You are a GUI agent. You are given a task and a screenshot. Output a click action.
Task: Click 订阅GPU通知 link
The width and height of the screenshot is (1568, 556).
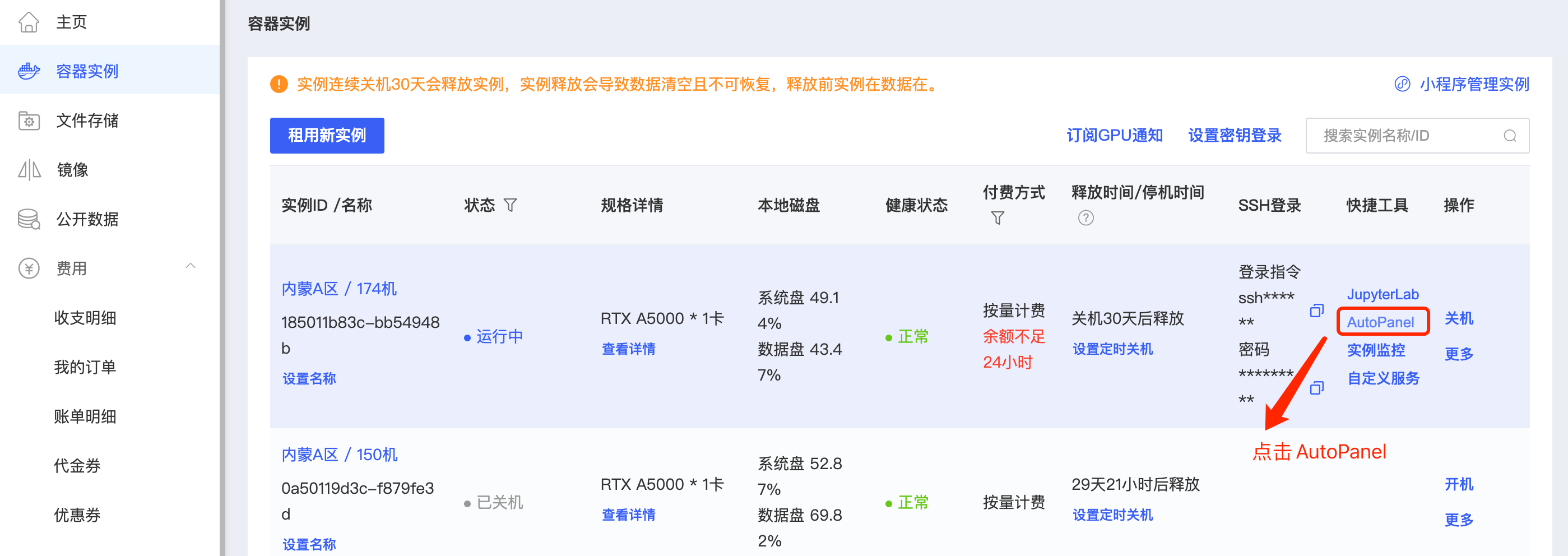(1115, 135)
